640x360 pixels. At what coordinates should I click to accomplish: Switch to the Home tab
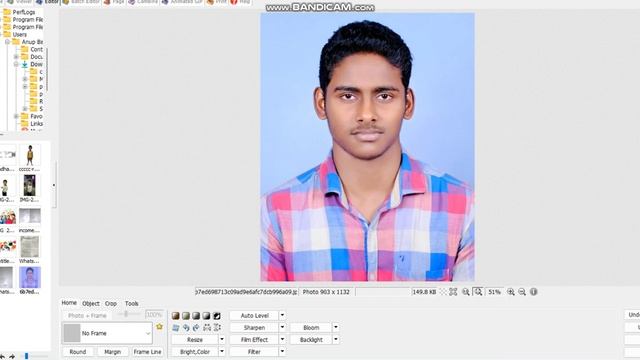click(x=69, y=303)
